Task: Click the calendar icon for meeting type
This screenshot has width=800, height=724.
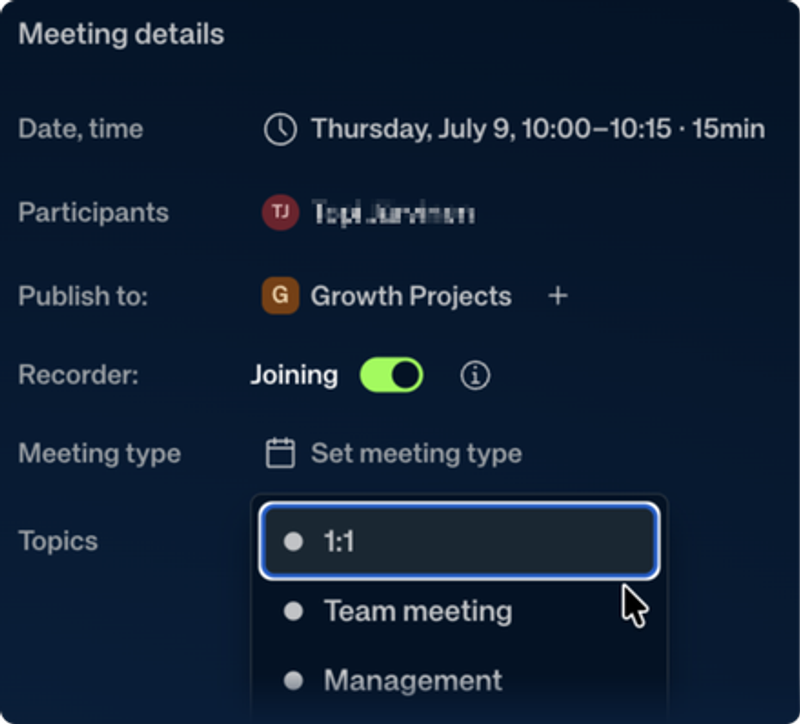Action: 280,453
